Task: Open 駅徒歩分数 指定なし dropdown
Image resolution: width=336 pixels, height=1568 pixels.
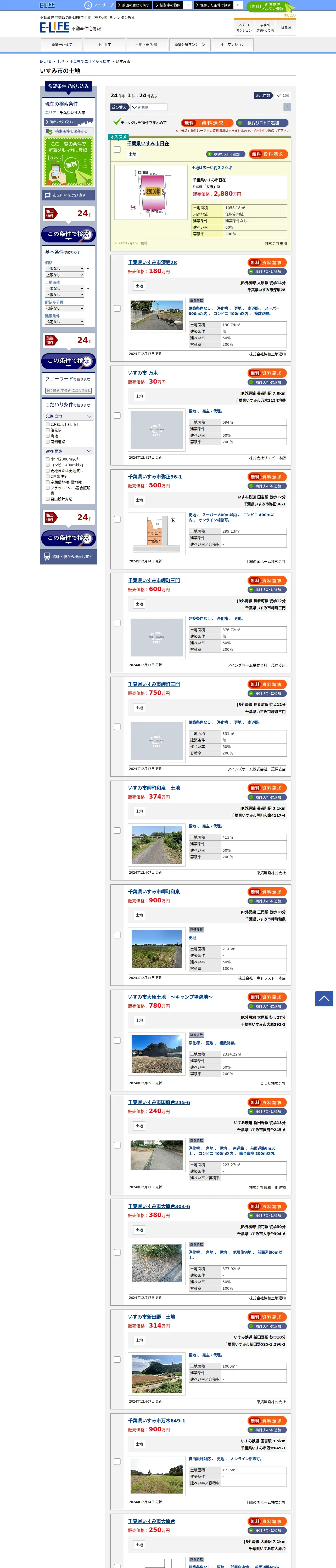Action: click(x=64, y=309)
